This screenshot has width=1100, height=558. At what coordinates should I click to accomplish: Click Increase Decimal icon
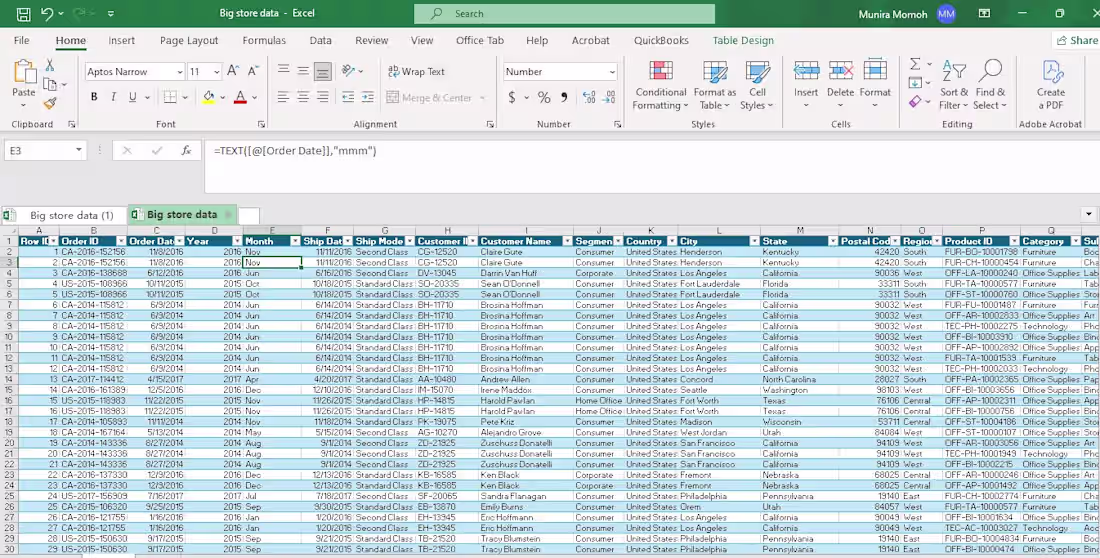pyautogui.click(x=589, y=98)
